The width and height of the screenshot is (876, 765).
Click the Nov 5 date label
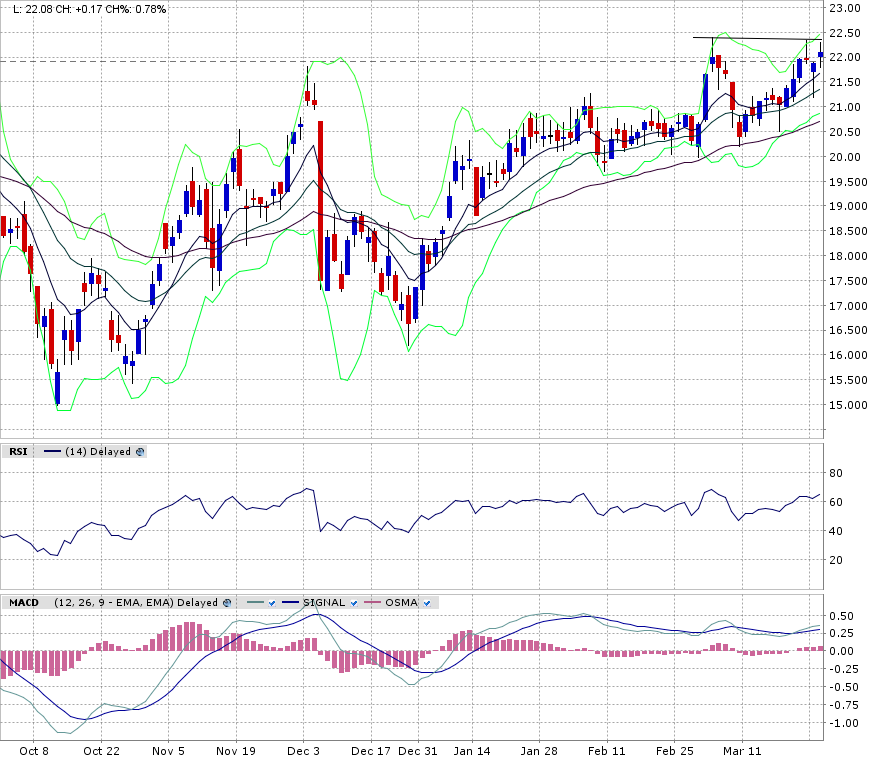pyautogui.click(x=168, y=750)
